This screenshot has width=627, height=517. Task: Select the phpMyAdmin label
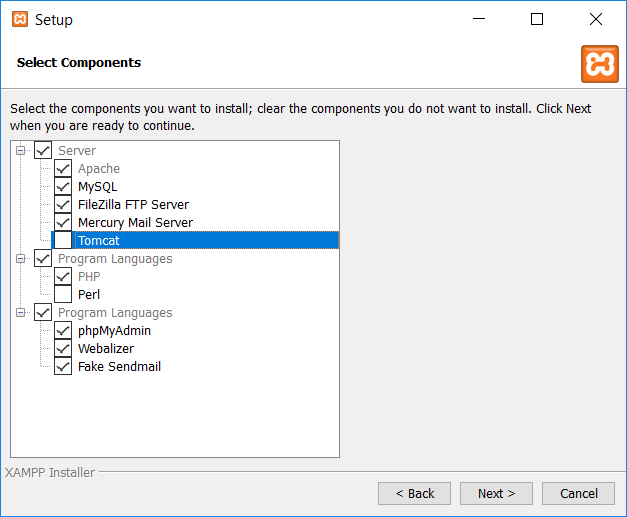tap(114, 331)
